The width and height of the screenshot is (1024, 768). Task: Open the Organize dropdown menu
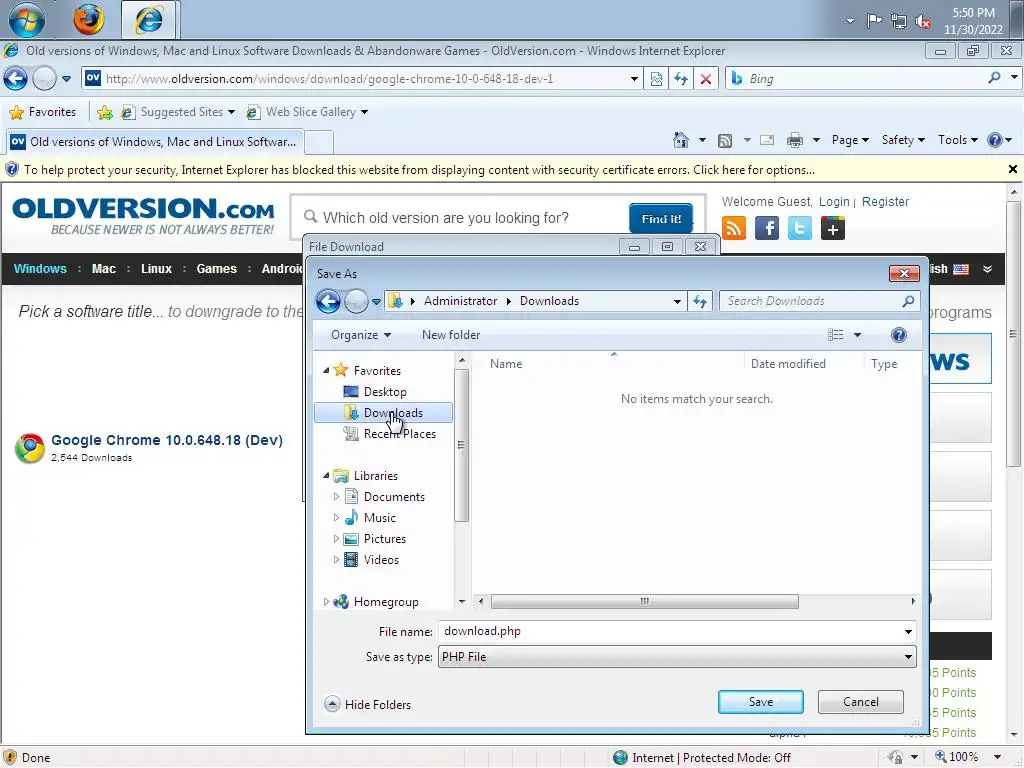point(360,335)
